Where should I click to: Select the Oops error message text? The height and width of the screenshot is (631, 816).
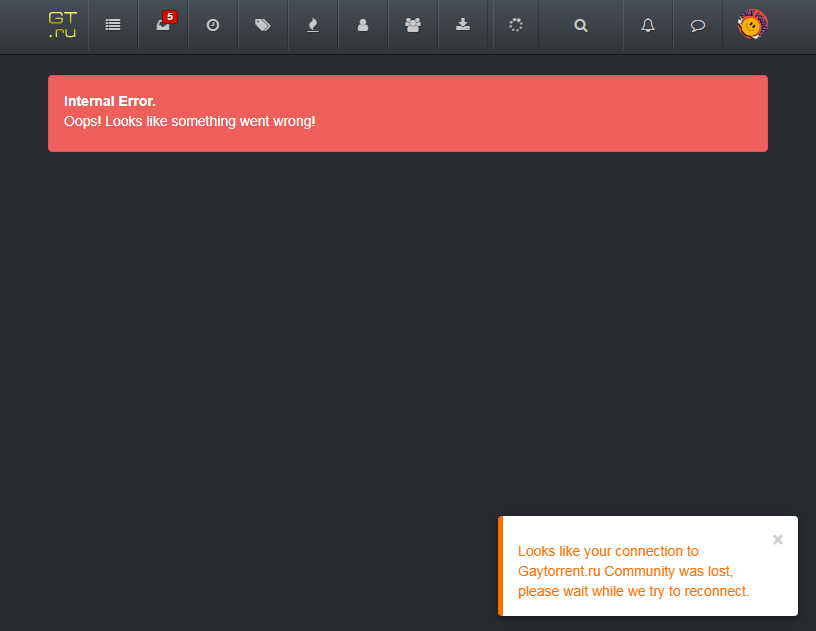(x=190, y=121)
